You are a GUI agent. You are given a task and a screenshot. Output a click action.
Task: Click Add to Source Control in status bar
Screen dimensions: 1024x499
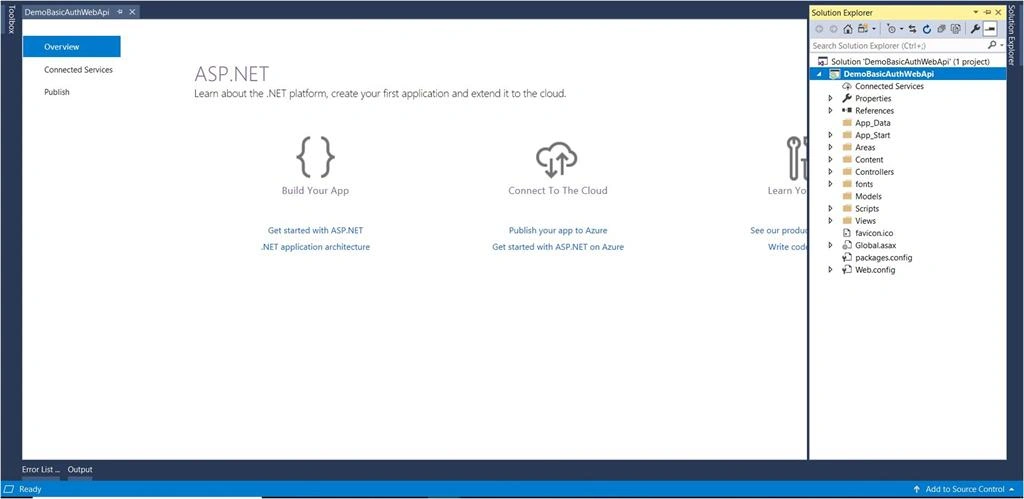(x=964, y=489)
